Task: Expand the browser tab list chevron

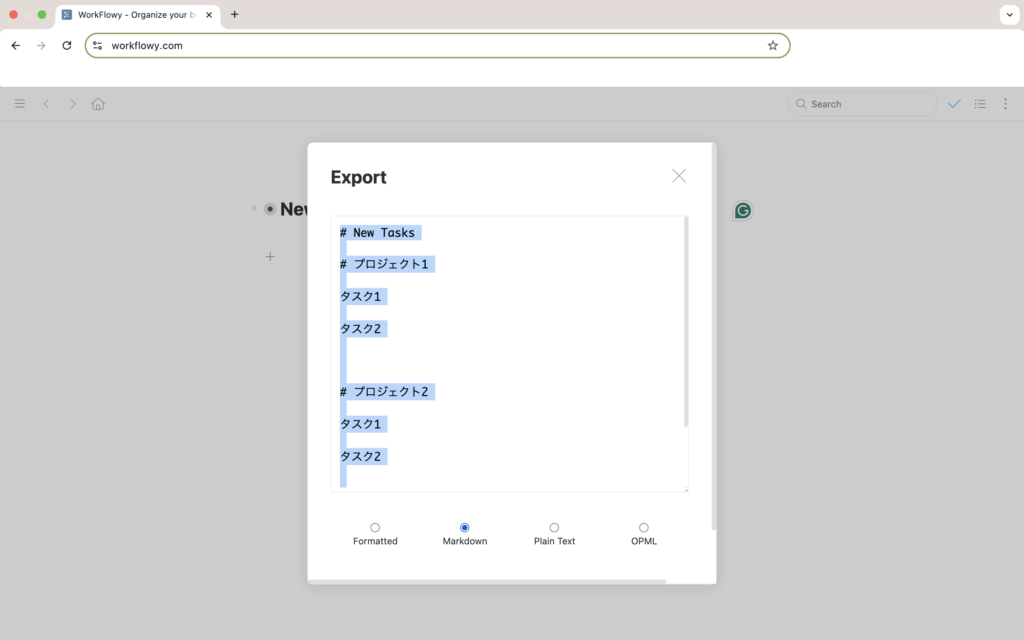Action: coord(1008,15)
